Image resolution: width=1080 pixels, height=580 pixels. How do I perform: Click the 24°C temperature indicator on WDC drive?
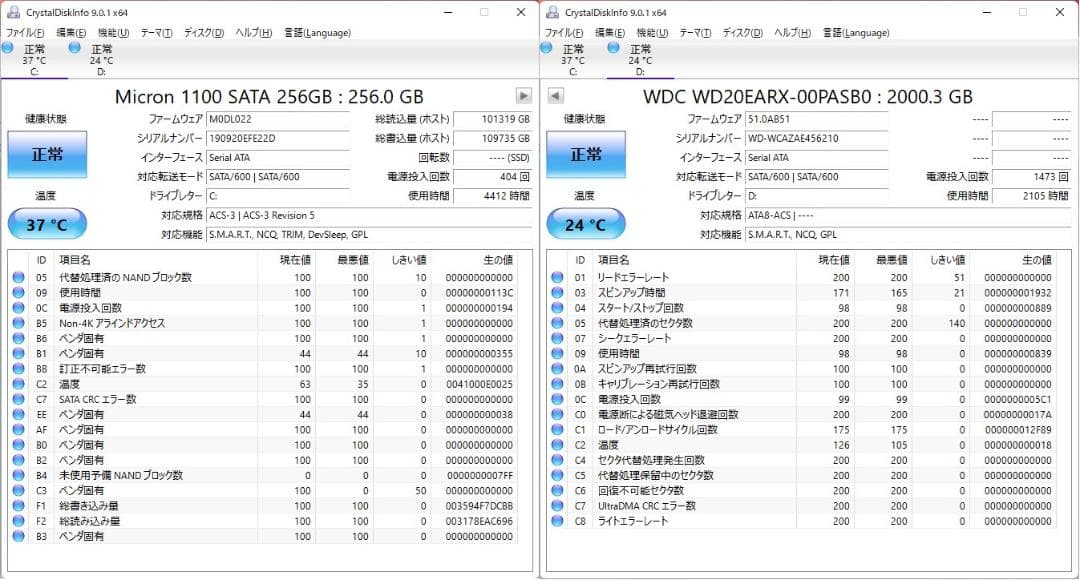[x=586, y=223]
